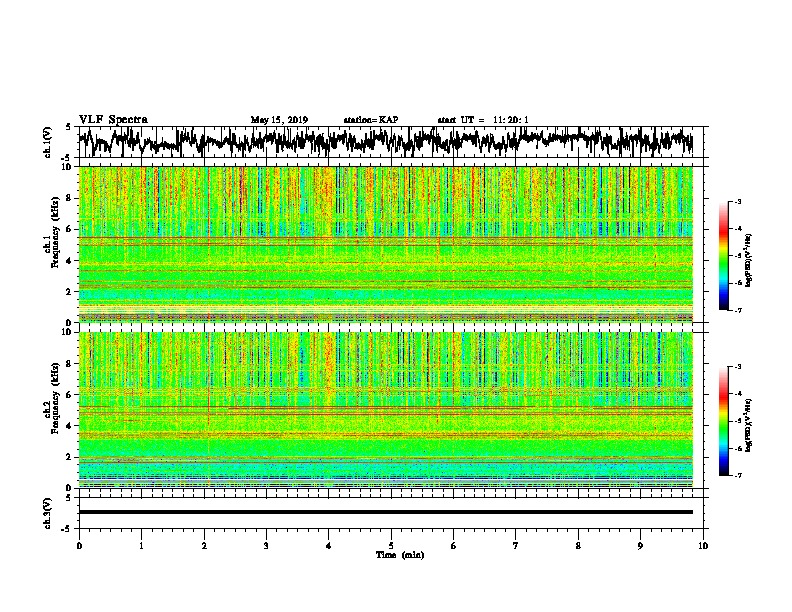
Task: Click the ch.1 voltage waveform trace
Action: 385,142
